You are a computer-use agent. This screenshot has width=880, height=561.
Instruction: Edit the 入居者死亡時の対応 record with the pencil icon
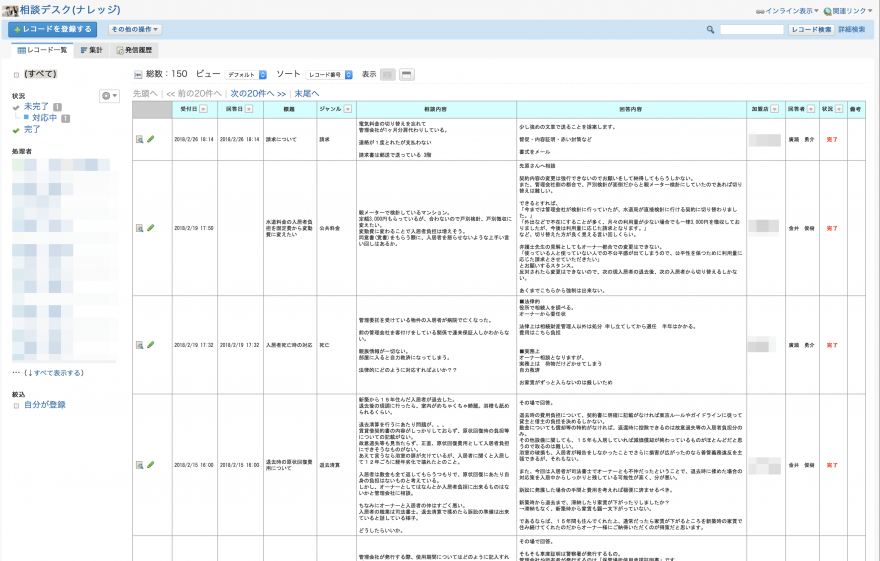coord(150,345)
